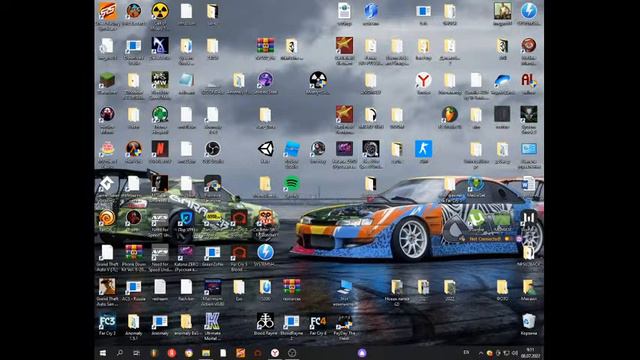Click the purple round taskbar icon

(362, 353)
